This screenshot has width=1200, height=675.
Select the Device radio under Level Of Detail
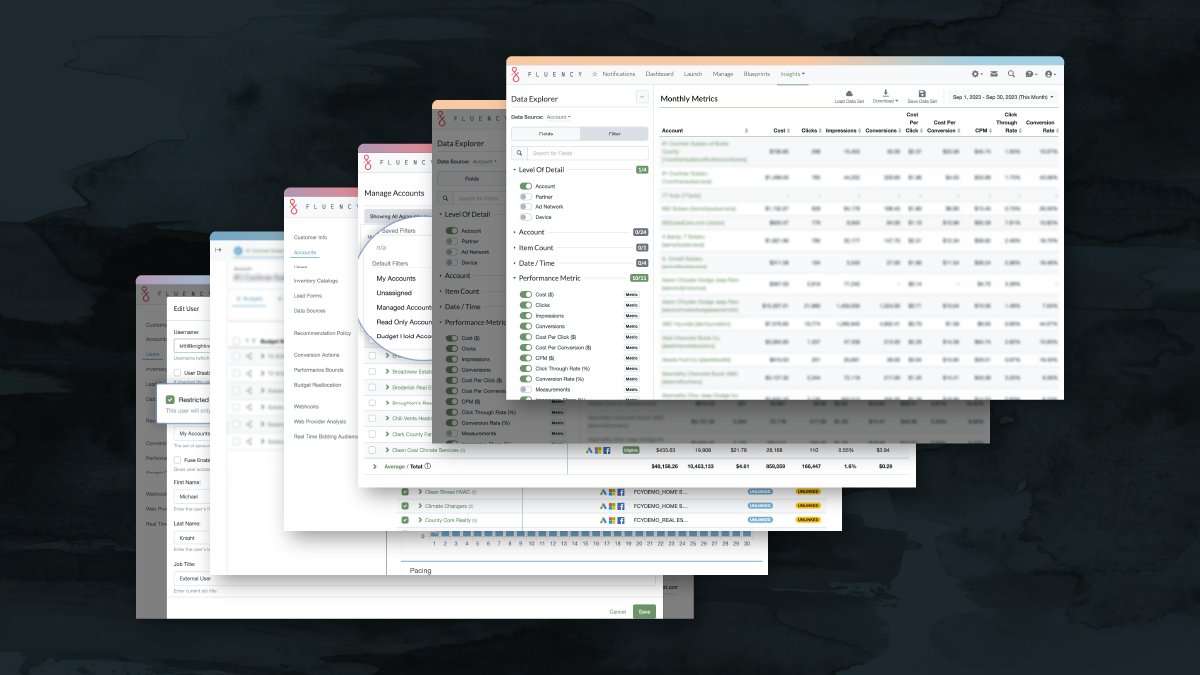(x=525, y=217)
